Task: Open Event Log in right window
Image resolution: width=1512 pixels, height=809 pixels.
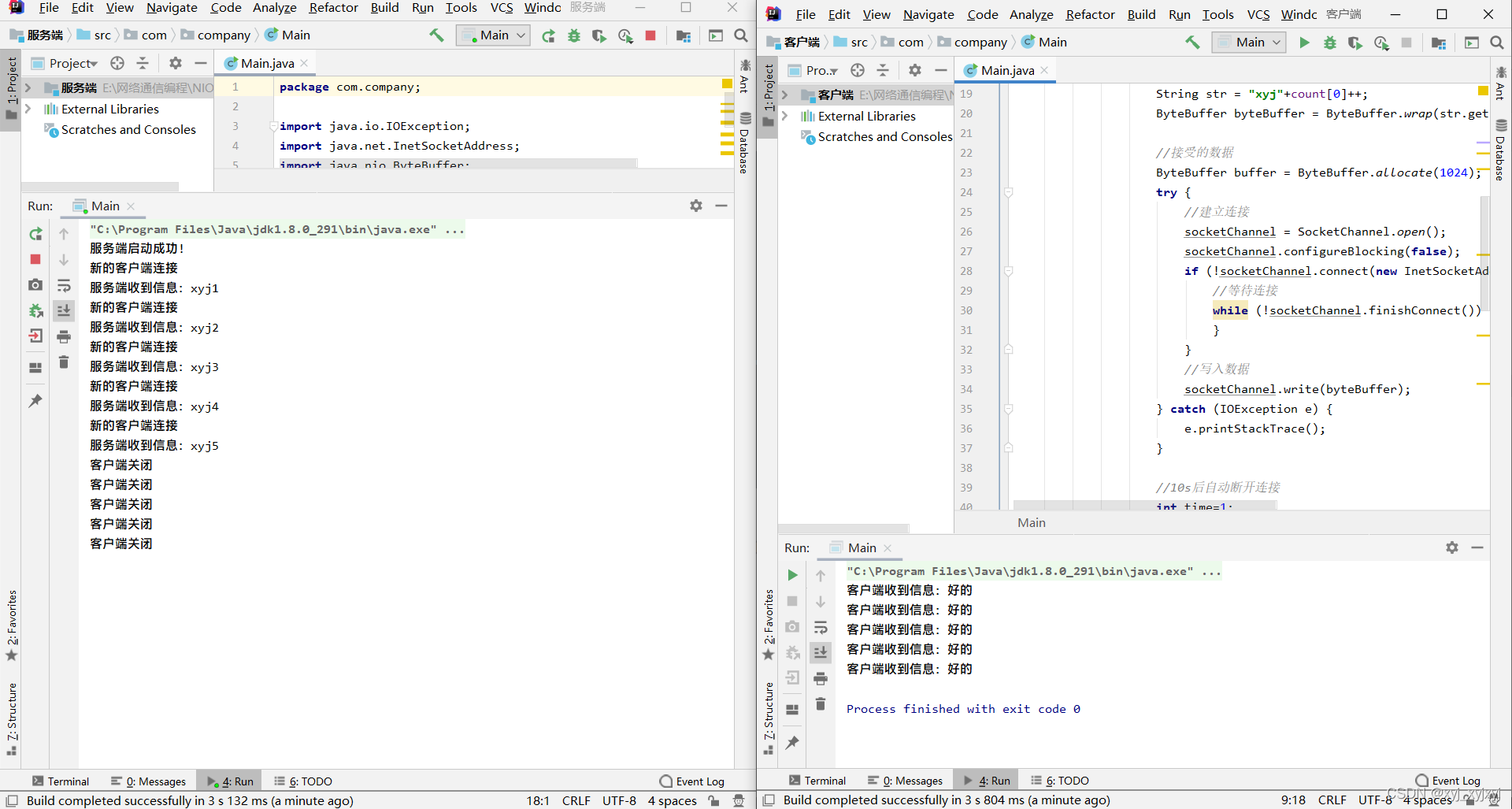Action: pos(1448,781)
